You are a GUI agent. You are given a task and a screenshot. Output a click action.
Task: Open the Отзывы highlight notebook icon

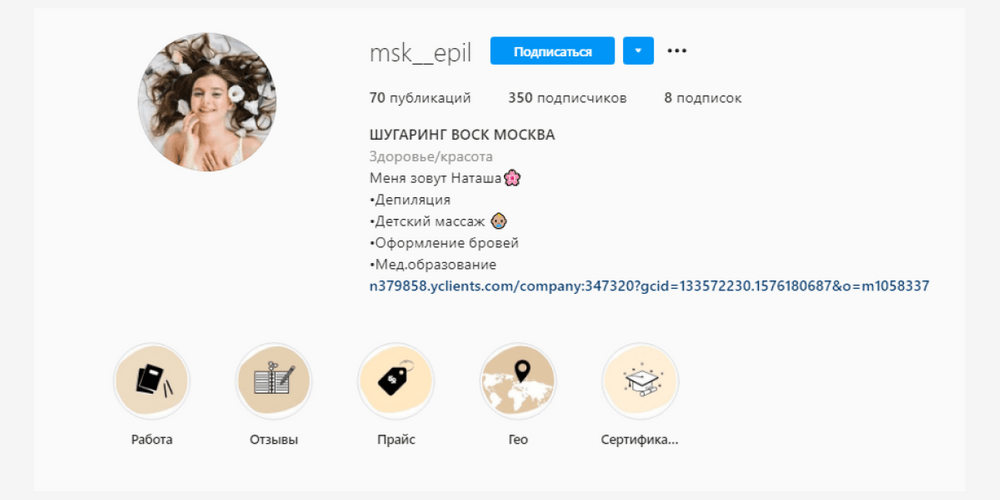[x=274, y=381]
